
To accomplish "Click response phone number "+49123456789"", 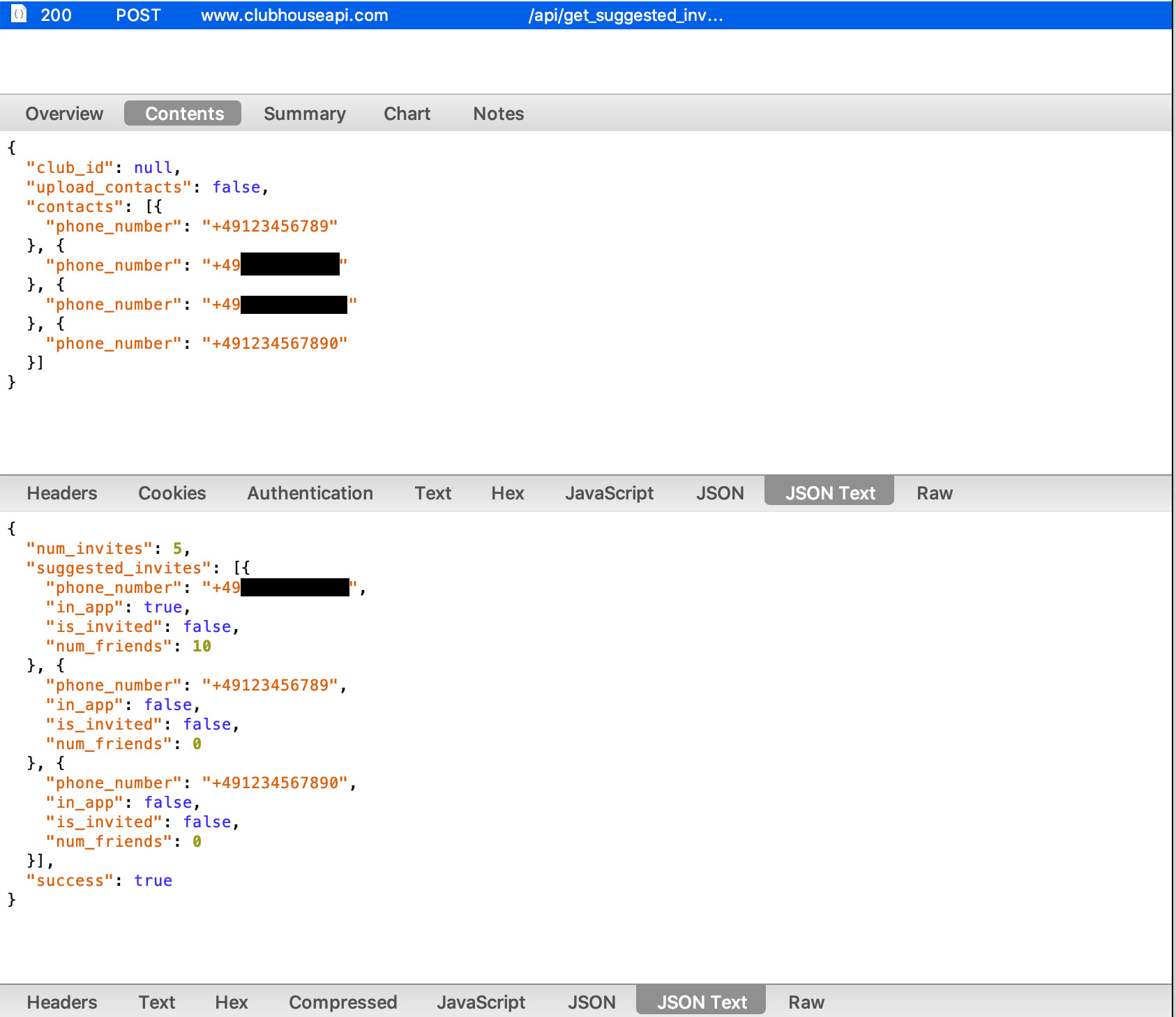I will pos(270,686).
